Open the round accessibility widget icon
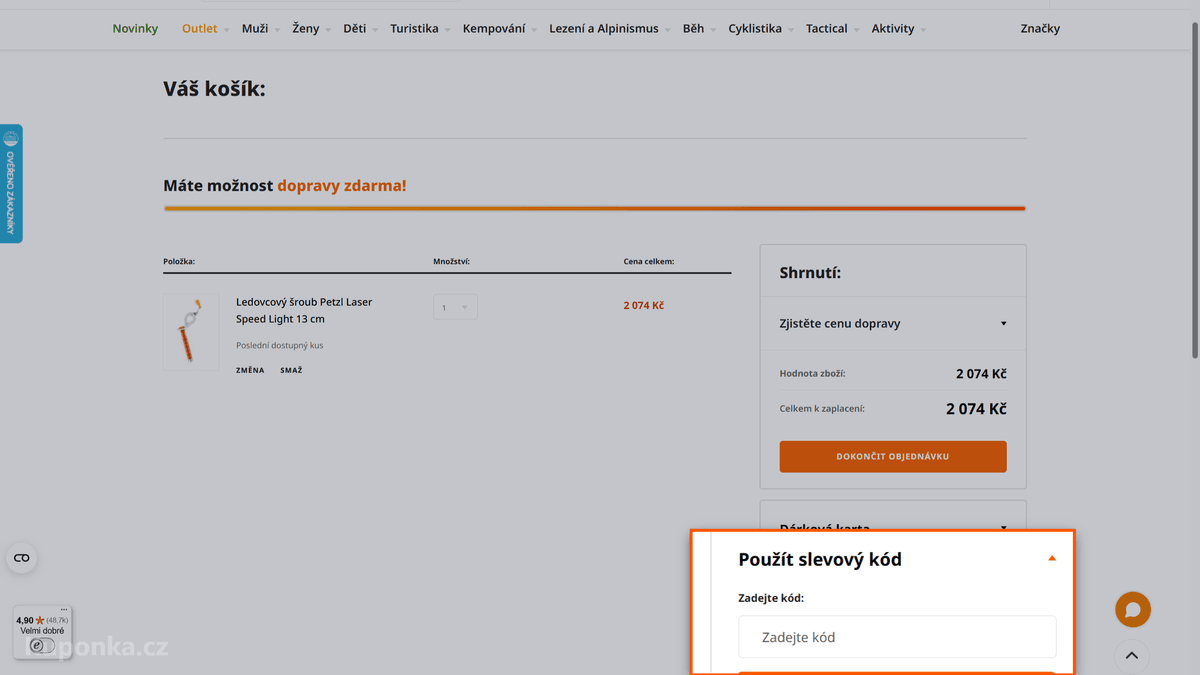This screenshot has height=675, width=1200. coord(22,558)
